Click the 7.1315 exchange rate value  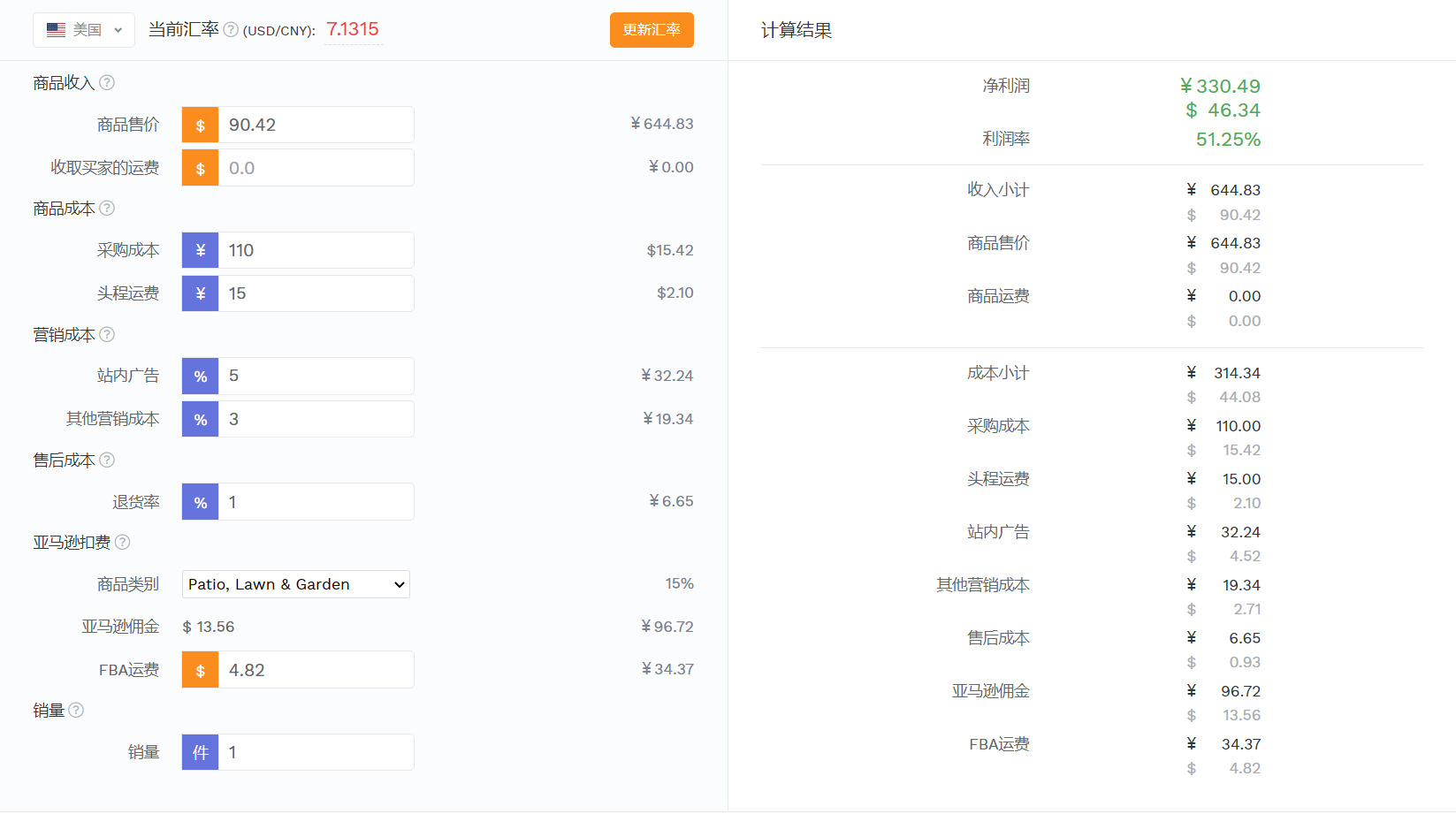[353, 30]
